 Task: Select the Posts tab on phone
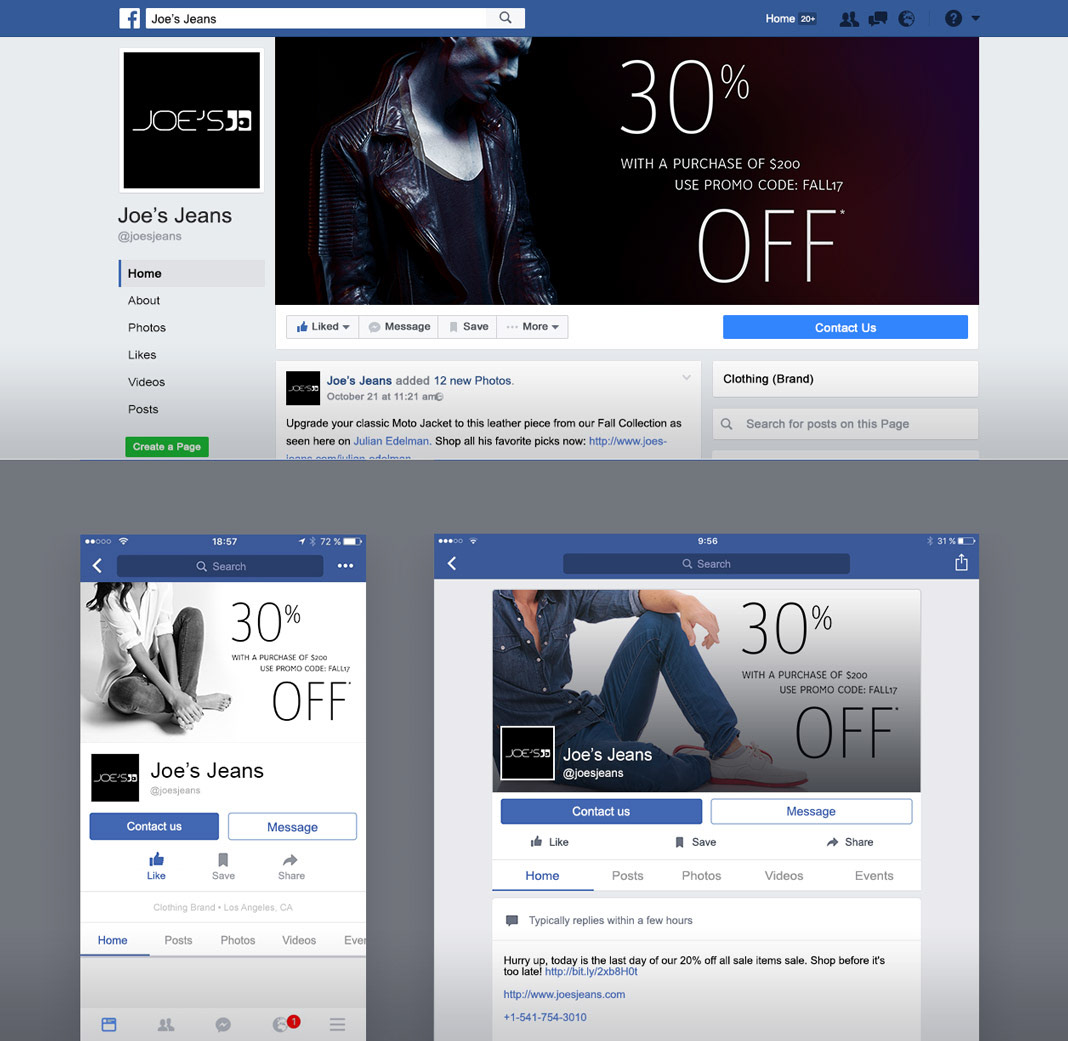[x=178, y=940]
